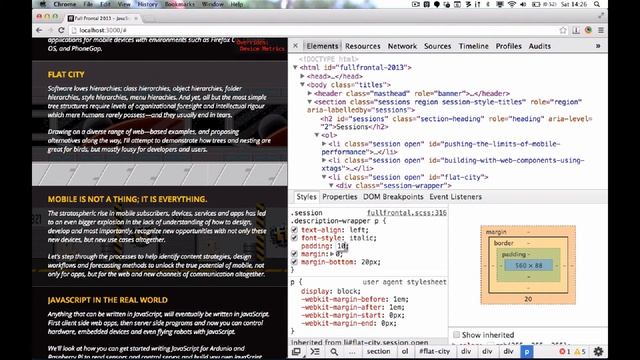The height and width of the screenshot is (360, 640).
Task: Select the section breadcrumb
Action: 378,351
